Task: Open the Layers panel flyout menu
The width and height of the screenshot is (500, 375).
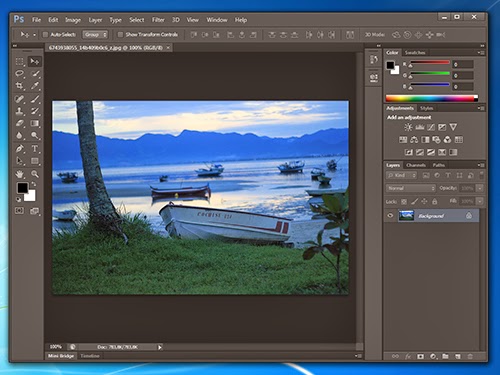Action: pyautogui.click(x=480, y=165)
